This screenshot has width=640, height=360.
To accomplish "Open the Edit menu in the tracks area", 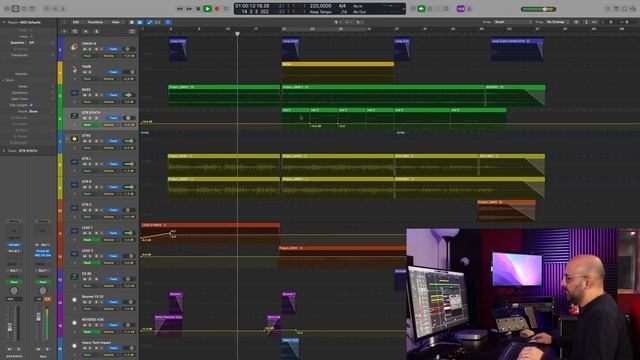I will click(76, 22).
